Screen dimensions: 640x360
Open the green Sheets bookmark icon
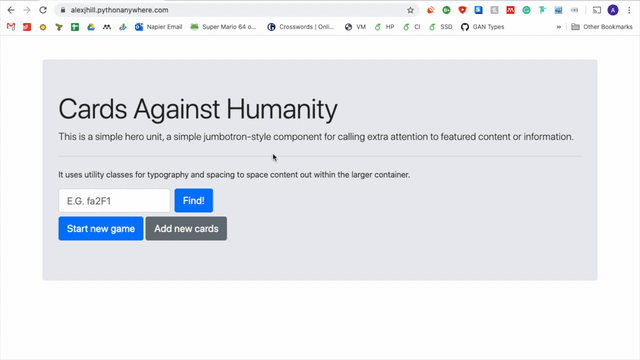[75, 27]
